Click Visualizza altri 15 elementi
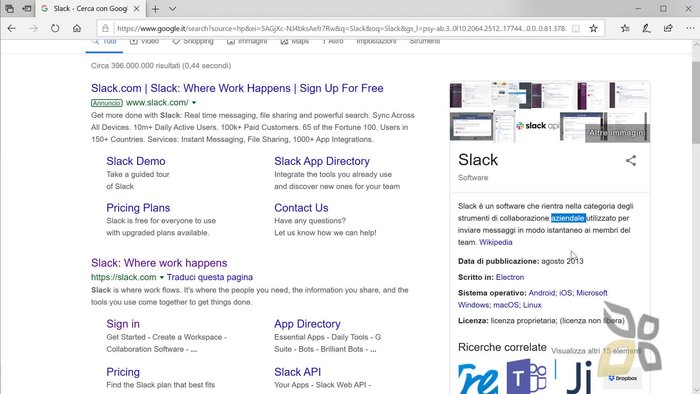Screen dimensions: 700x394 [x=596, y=351]
